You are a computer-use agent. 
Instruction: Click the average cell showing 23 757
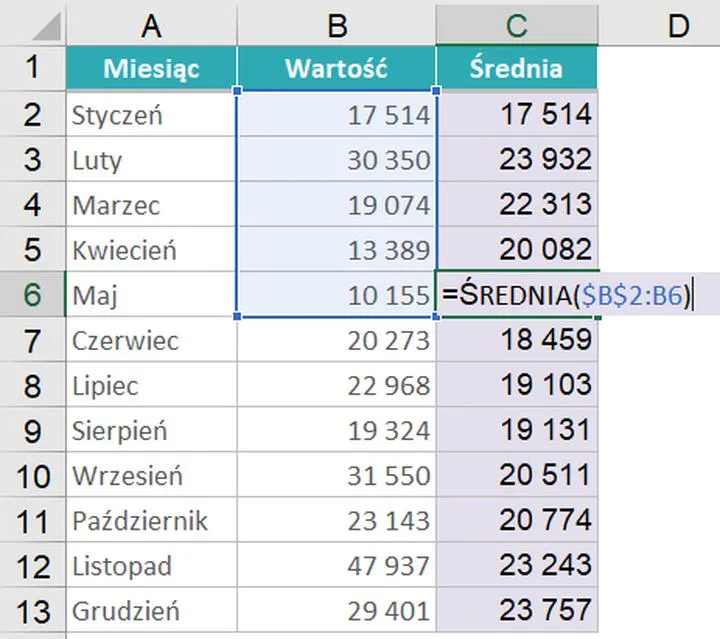click(x=517, y=611)
